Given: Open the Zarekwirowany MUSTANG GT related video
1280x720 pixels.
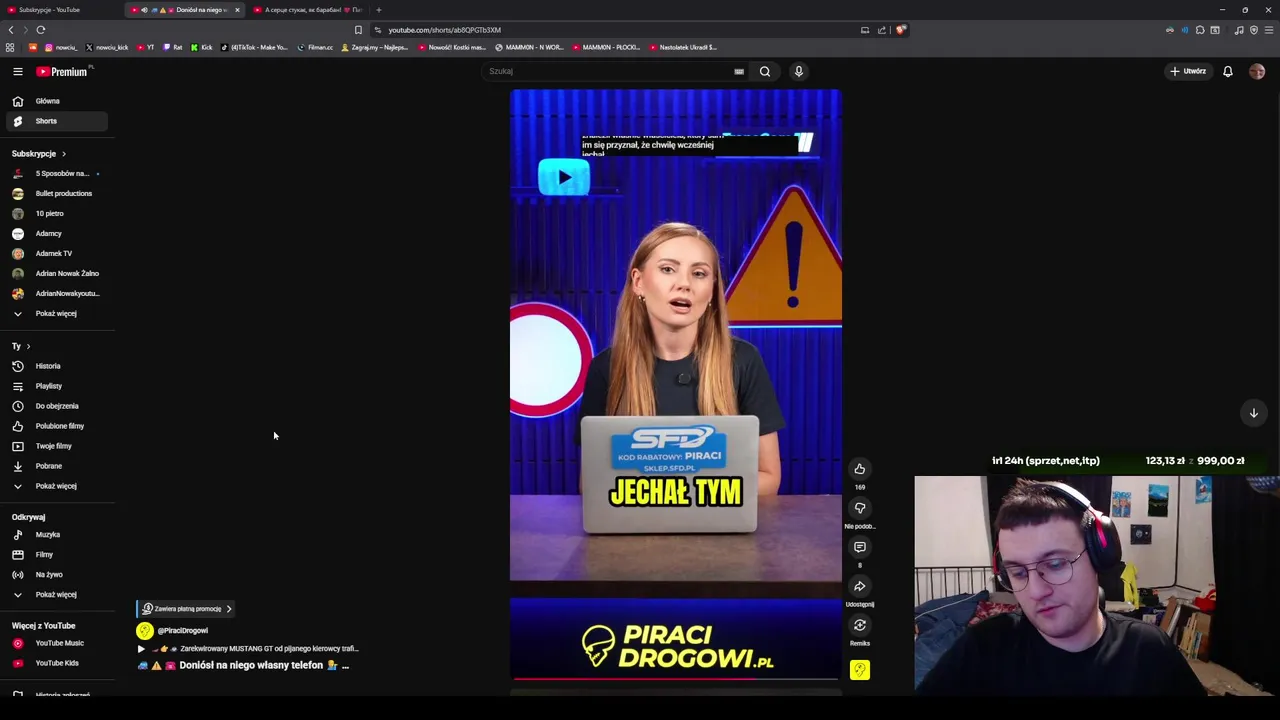Looking at the screenshot, I should pos(249,649).
